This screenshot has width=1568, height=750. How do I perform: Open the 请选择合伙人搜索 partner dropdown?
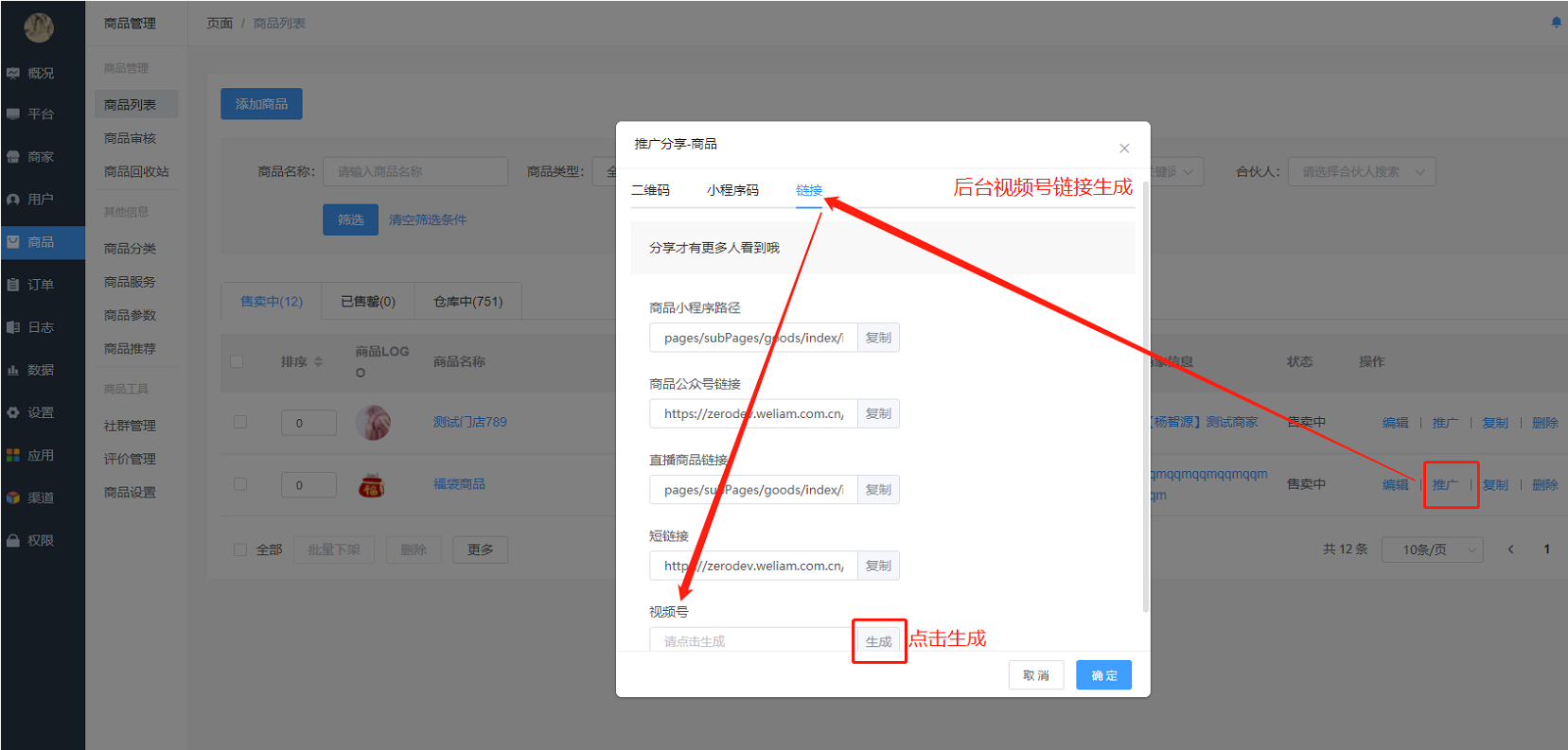pos(1362,171)
